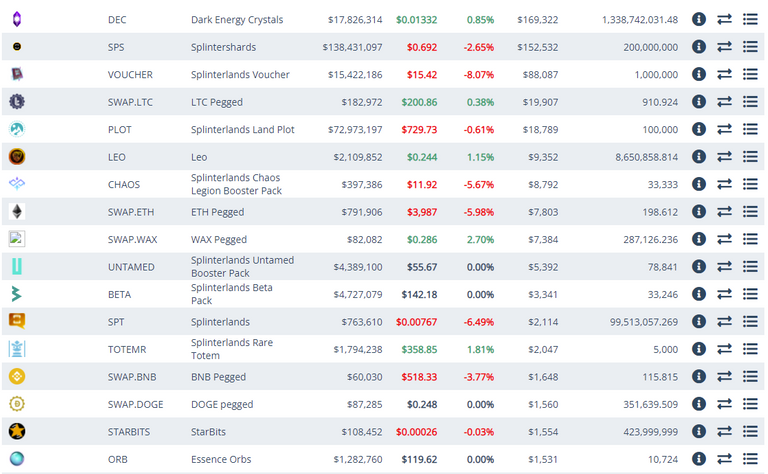Click trade arrows for SWAP.LTC
This screenshot has width=768, height=474.
point(724,101)
